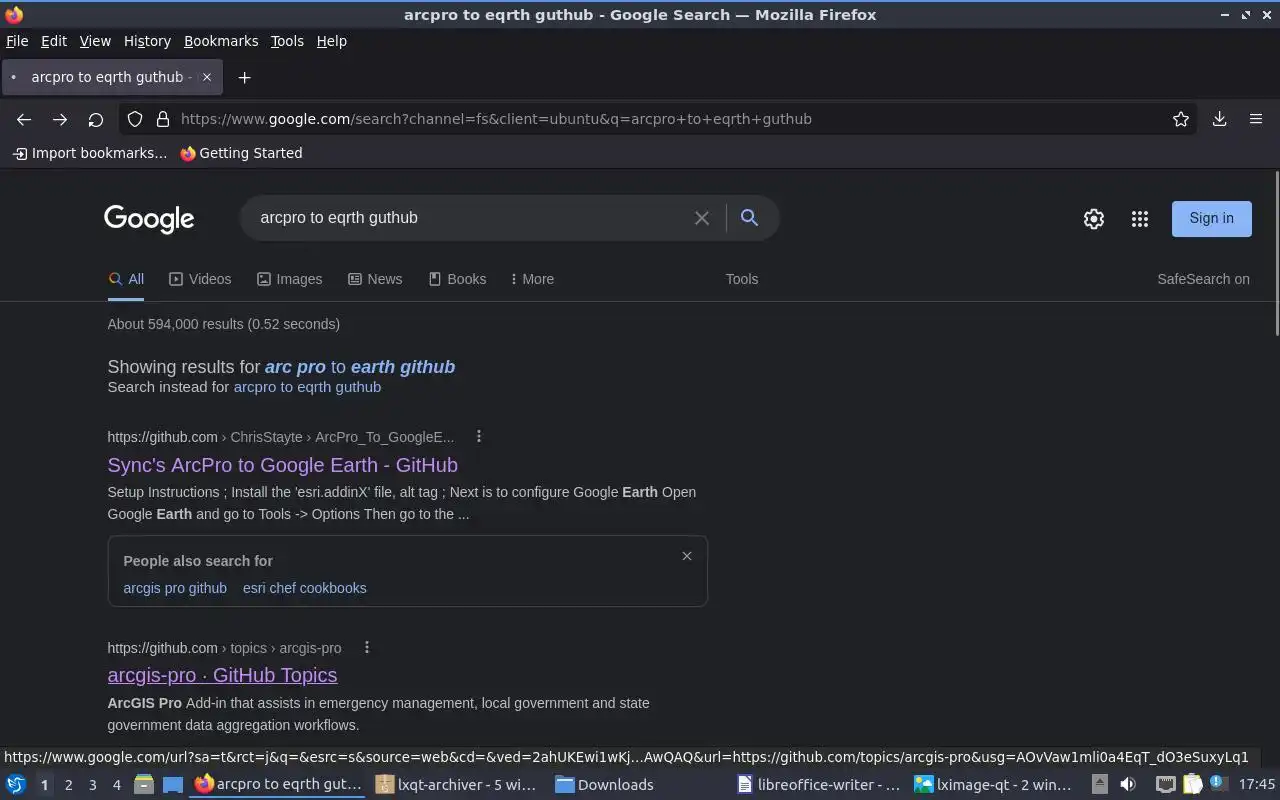Click the show desktop panel icon
This screenshot has width=1280, height=800.
click(173, 785)
